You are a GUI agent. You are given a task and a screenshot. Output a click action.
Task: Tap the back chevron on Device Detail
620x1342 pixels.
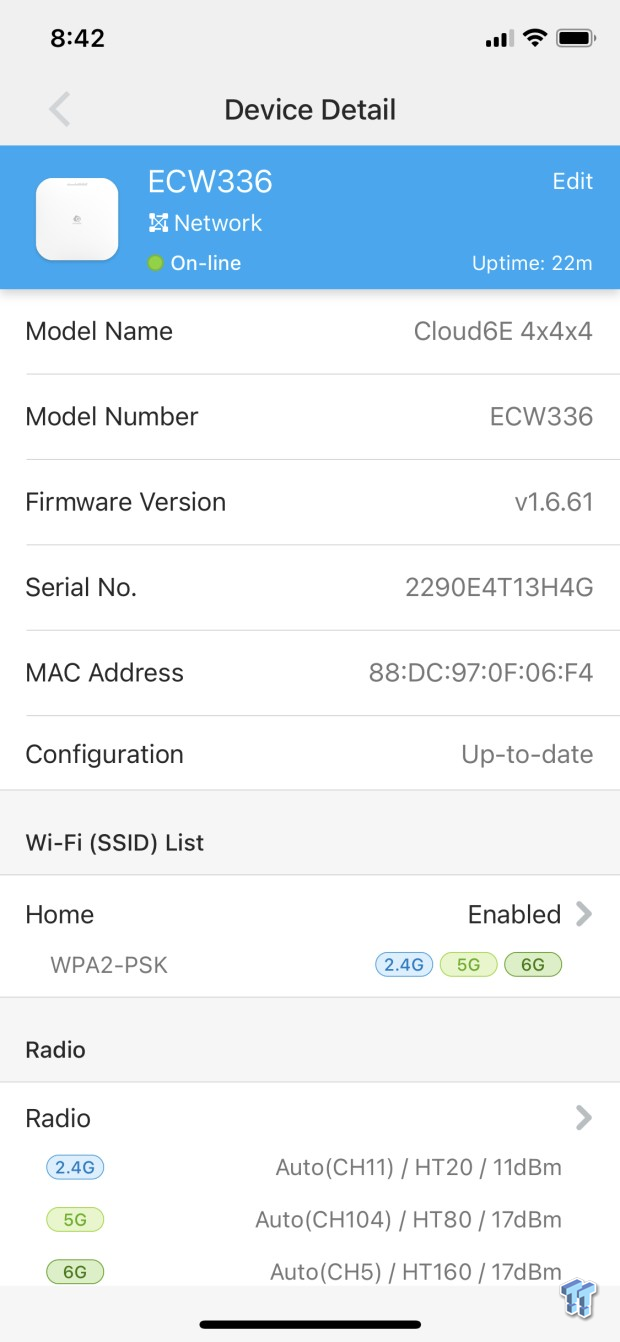tap(59, 108)
